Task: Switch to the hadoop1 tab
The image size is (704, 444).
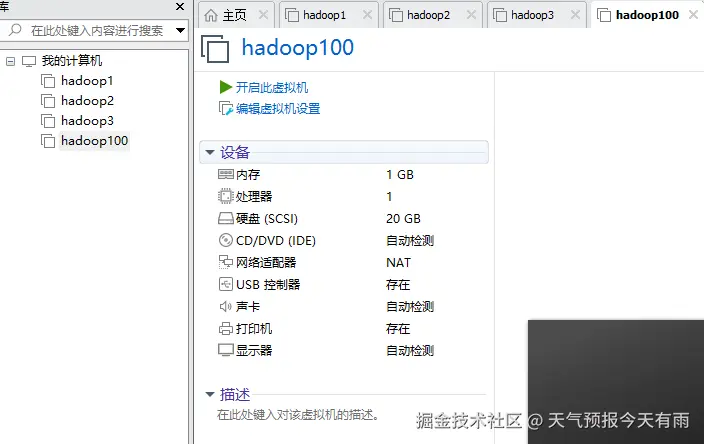Action: [329, 15]
